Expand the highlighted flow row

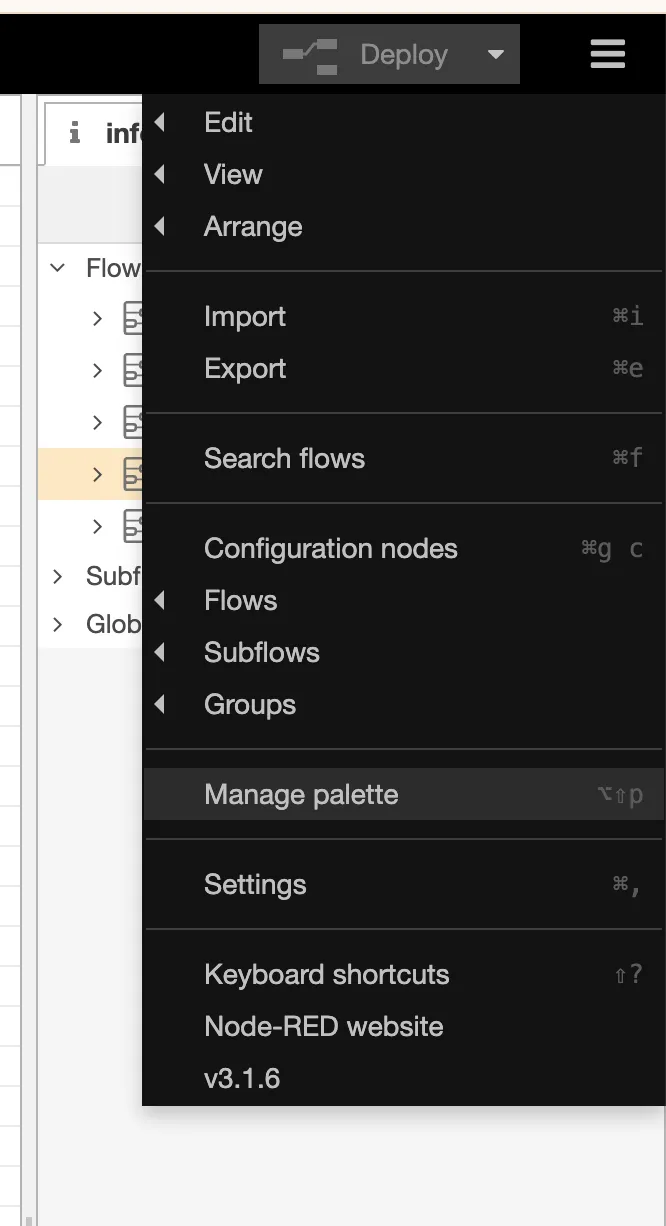tap(97, 474)
